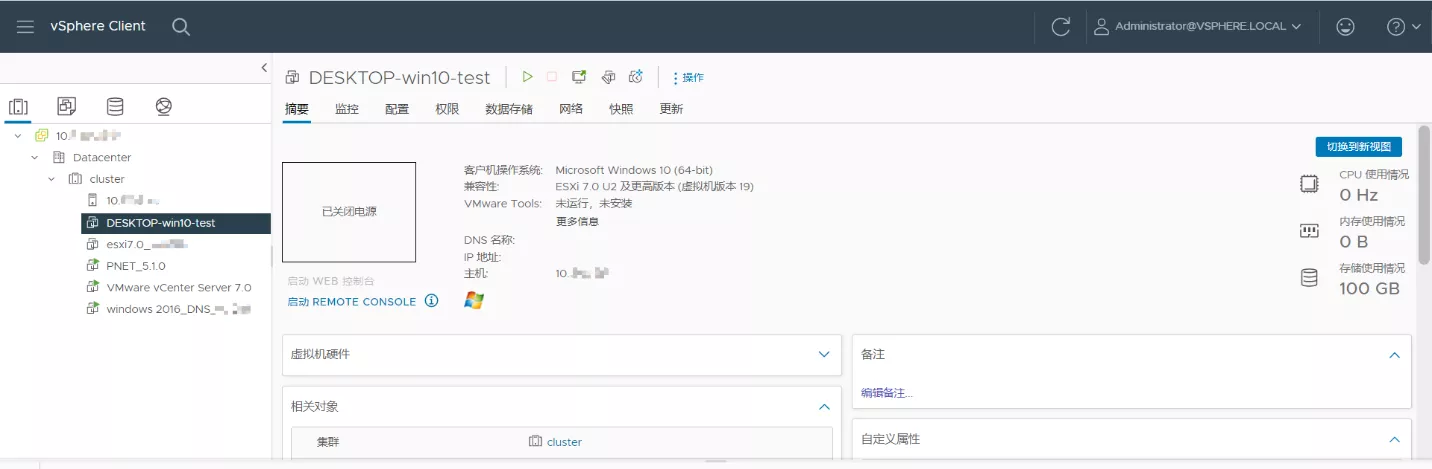Click the 切换到新视图 button
This screenshot has width=1432, height=469.
click(1358, 147)
